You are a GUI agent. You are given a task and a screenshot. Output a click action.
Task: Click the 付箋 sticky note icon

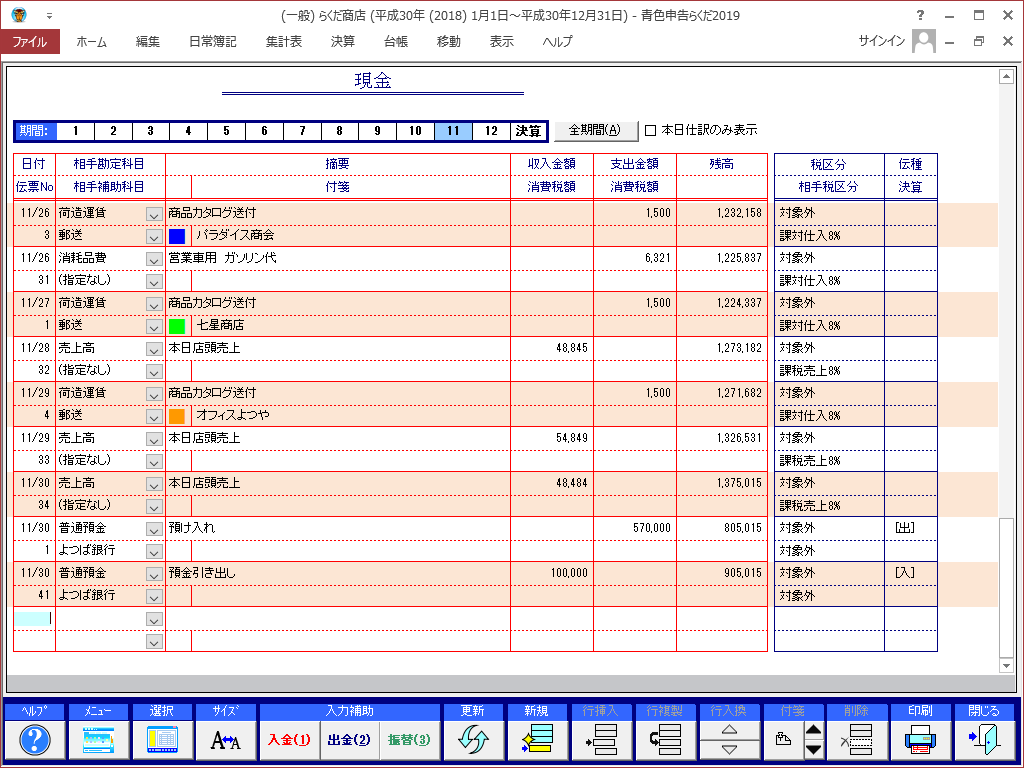click(x=783, y=740)
